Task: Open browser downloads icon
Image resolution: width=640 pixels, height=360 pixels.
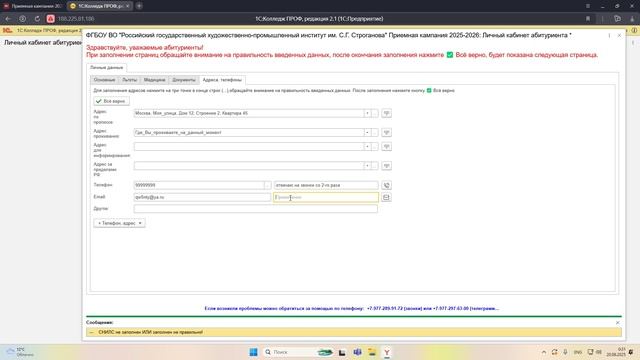Action: coord(632,19)
